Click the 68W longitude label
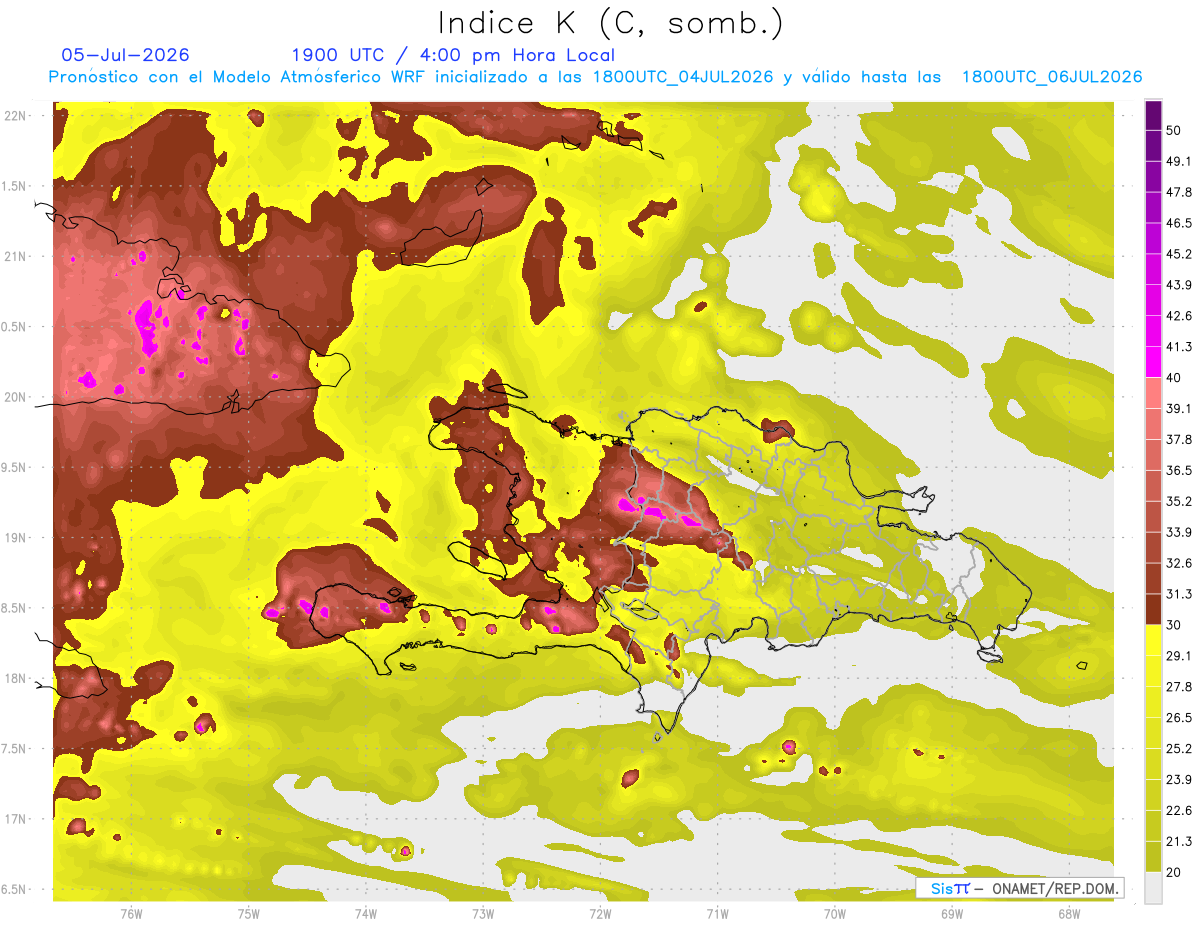The image size is (1200, 927). pos(1069,914)
